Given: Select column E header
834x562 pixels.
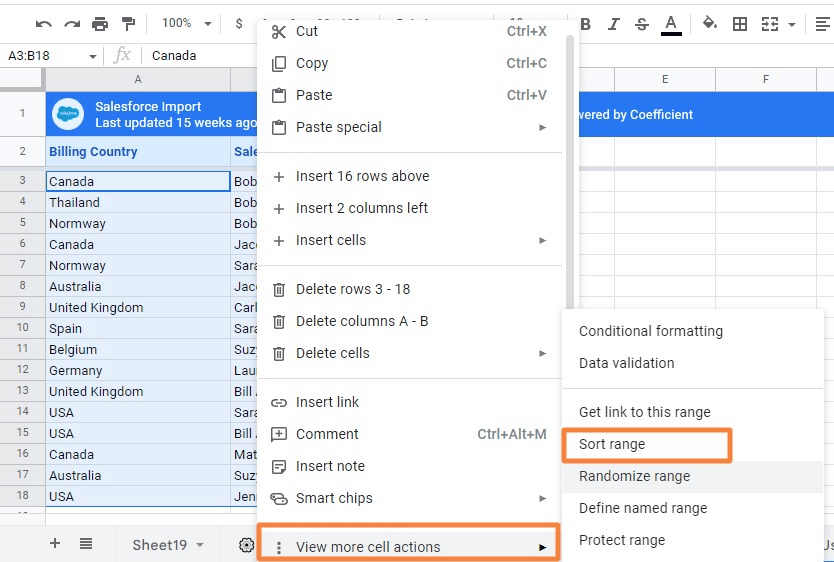Looking at the screenshot, I should click(x=665, y=80).
